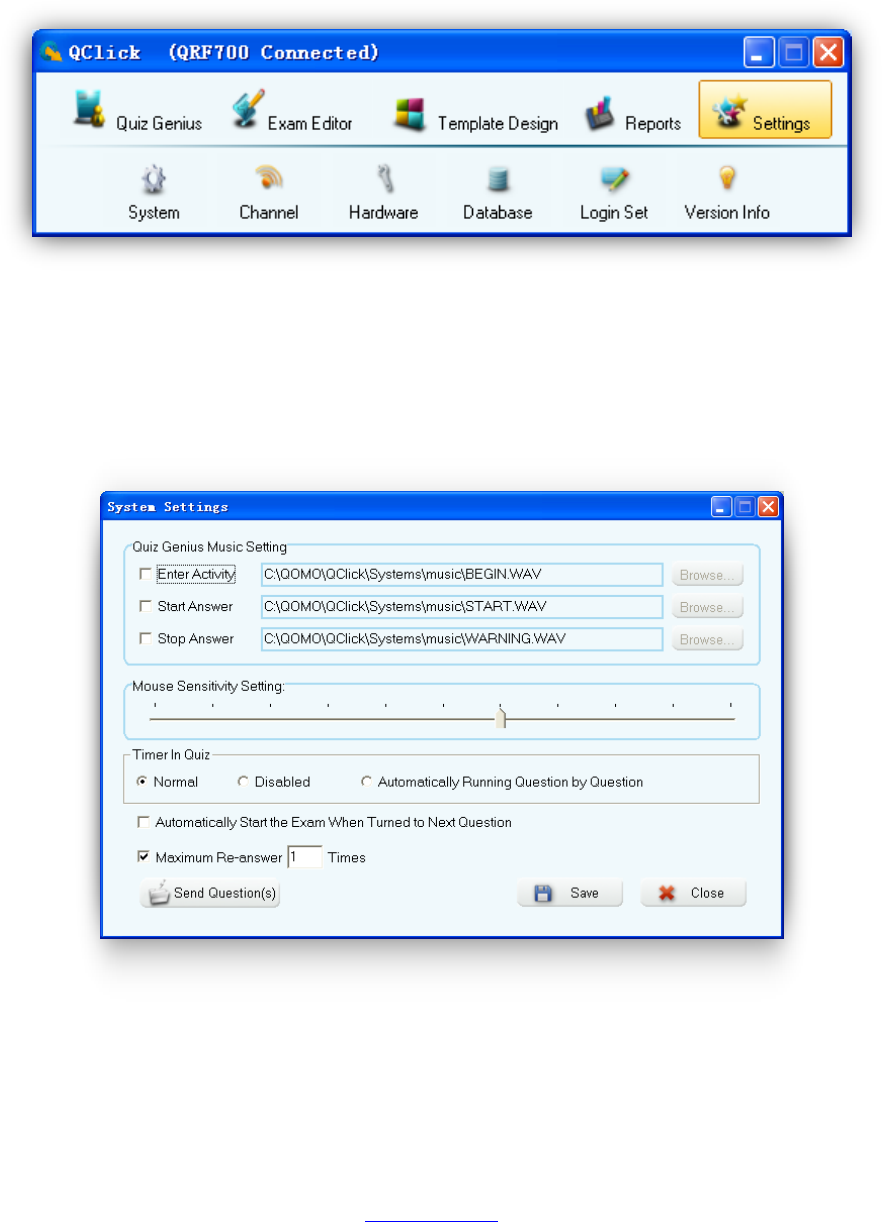
Task: Close the QClick main window
Action: 828,52
